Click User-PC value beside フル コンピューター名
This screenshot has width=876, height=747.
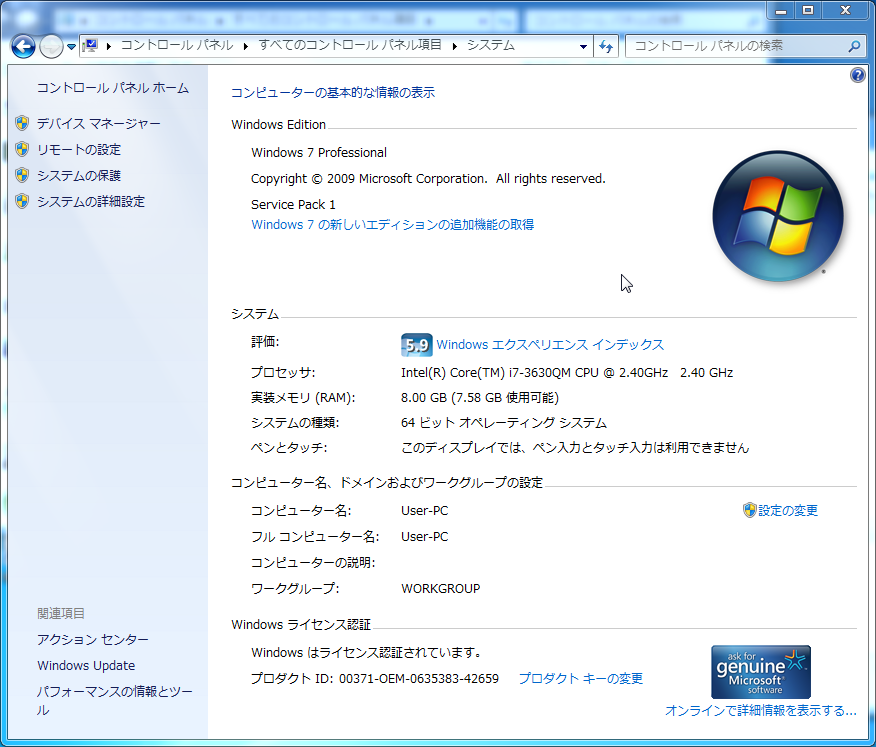[424, 537]
